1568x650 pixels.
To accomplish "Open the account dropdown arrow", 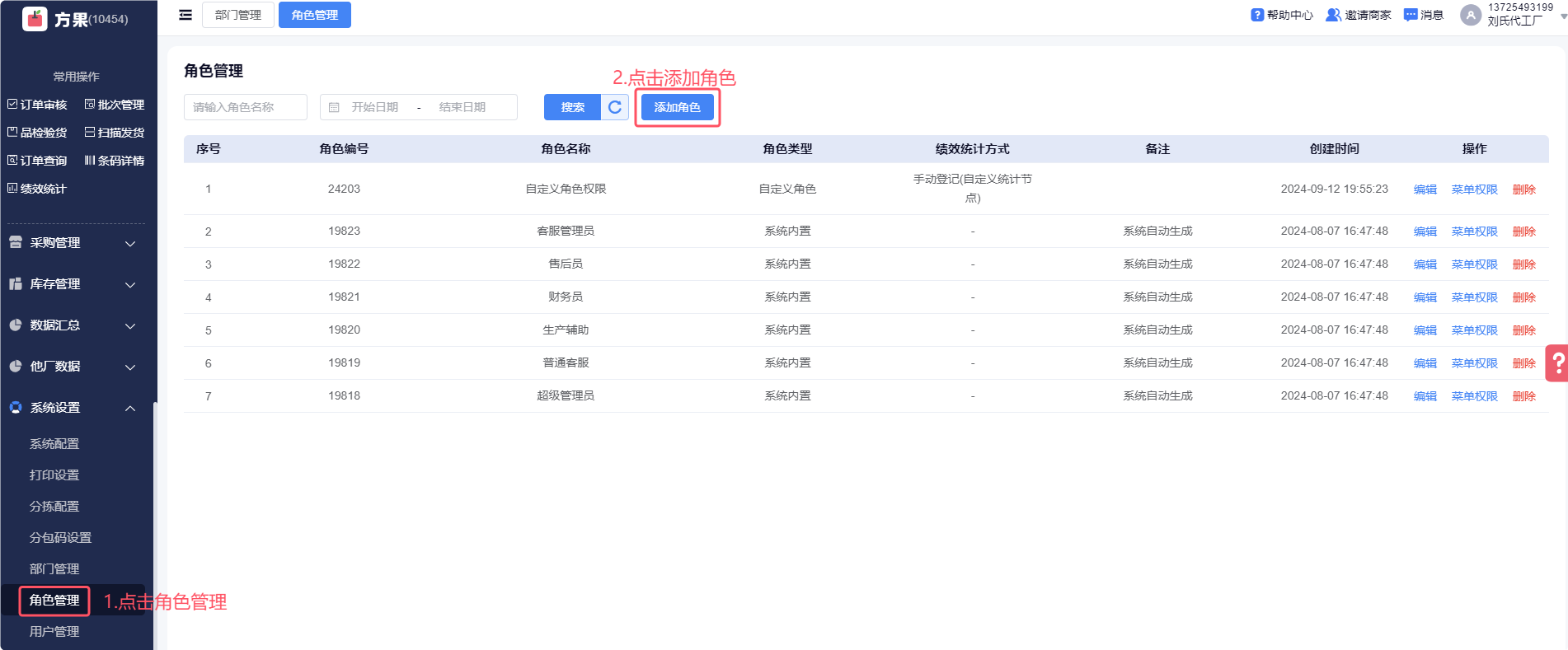I will pyautogui.click(x=1563, y=16).
